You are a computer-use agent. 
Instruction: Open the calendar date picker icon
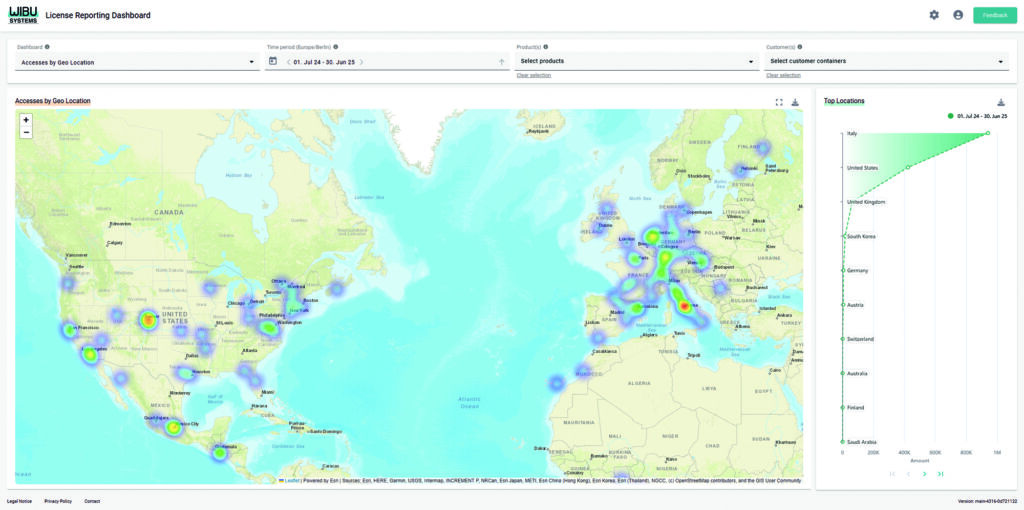273,61
